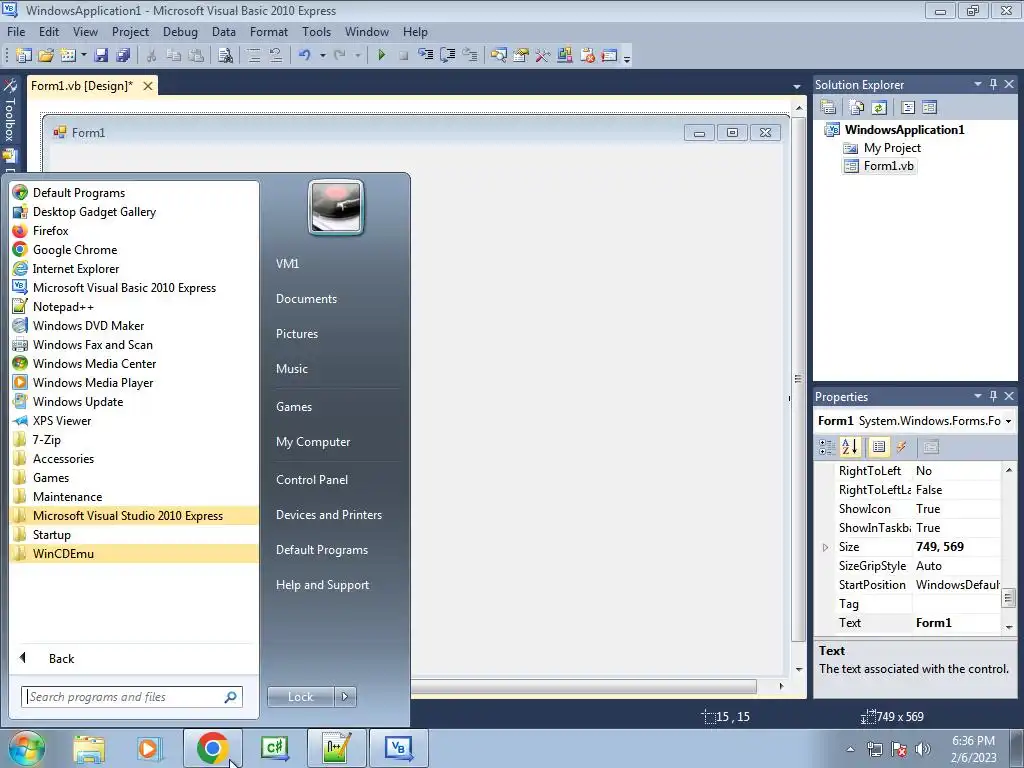Click Show All Files icon in Solution Explorer
This screenshot has height=768, width=1024.
(856, 107)
